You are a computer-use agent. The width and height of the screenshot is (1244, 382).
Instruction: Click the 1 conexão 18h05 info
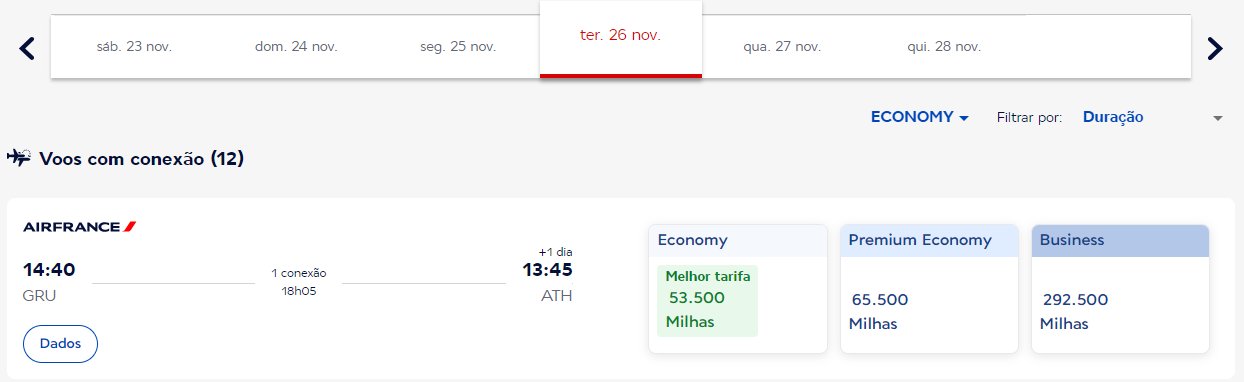pyautogui.click(x=299, y=281)
